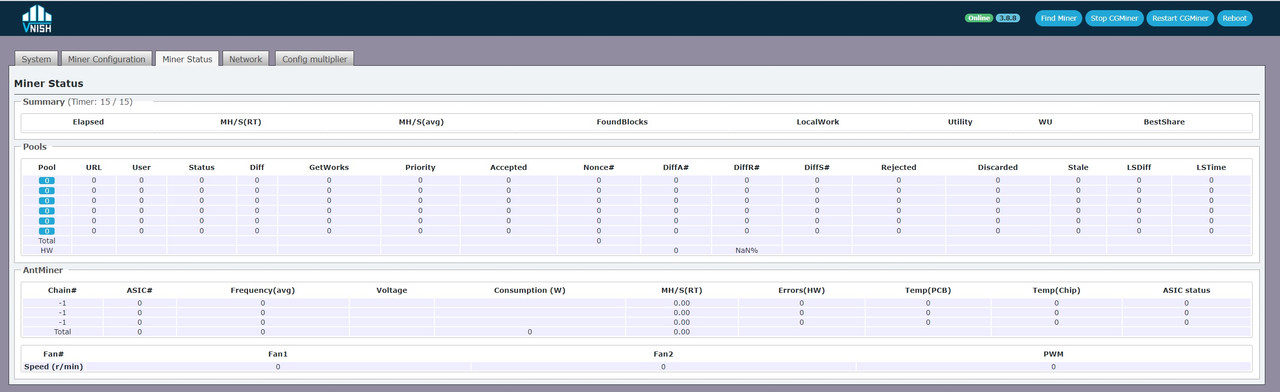Click the Priority column header
Image resolution: width=1280 pixels, height=392 pixels.
click(420, 167)
